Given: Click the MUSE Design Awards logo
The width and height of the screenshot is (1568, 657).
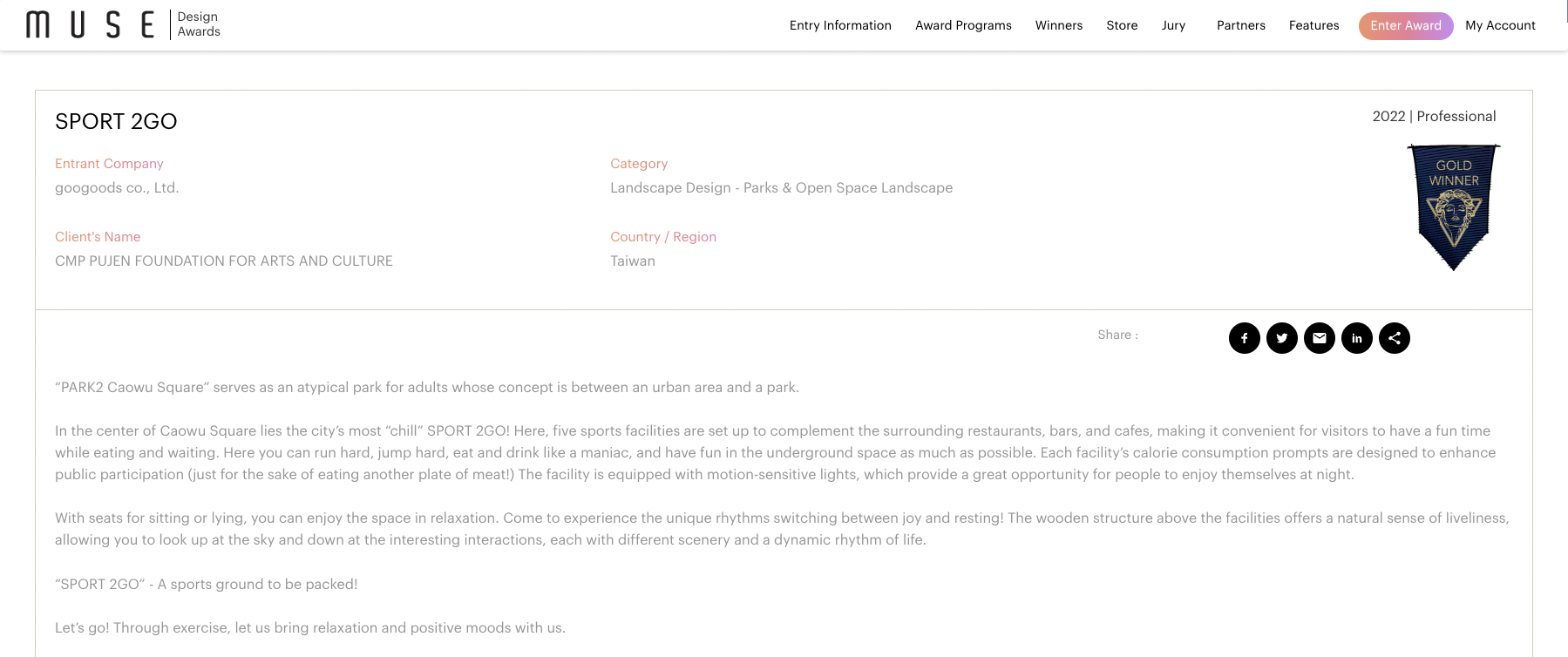Looking at the screenshot, I should tap(123, 24).
